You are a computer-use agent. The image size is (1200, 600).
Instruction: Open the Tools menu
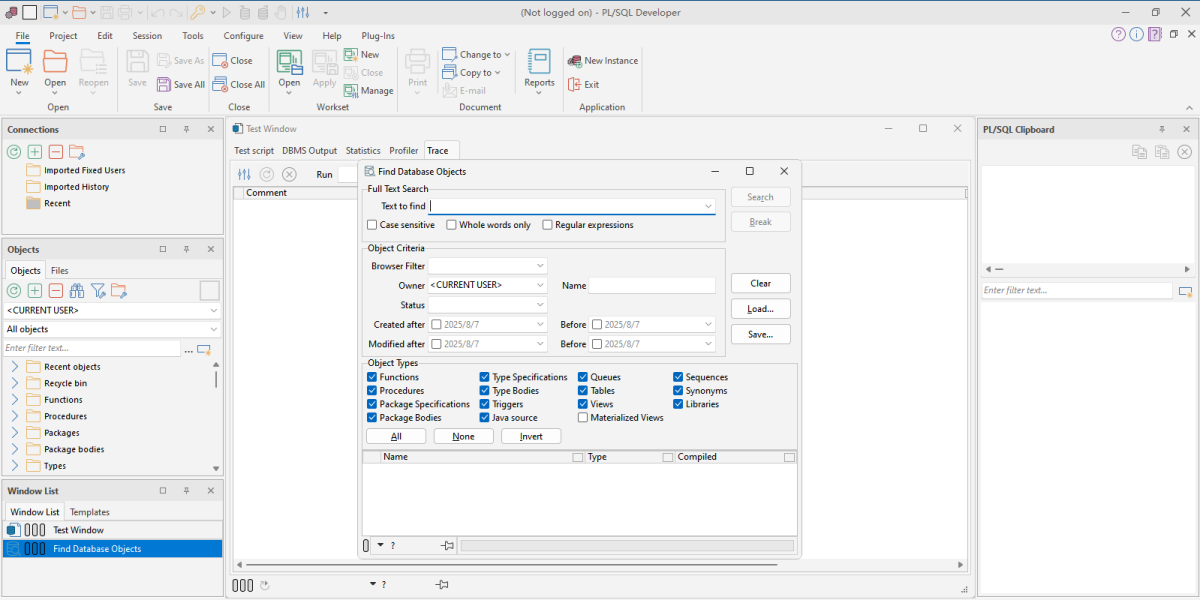(x=193, y=36)
